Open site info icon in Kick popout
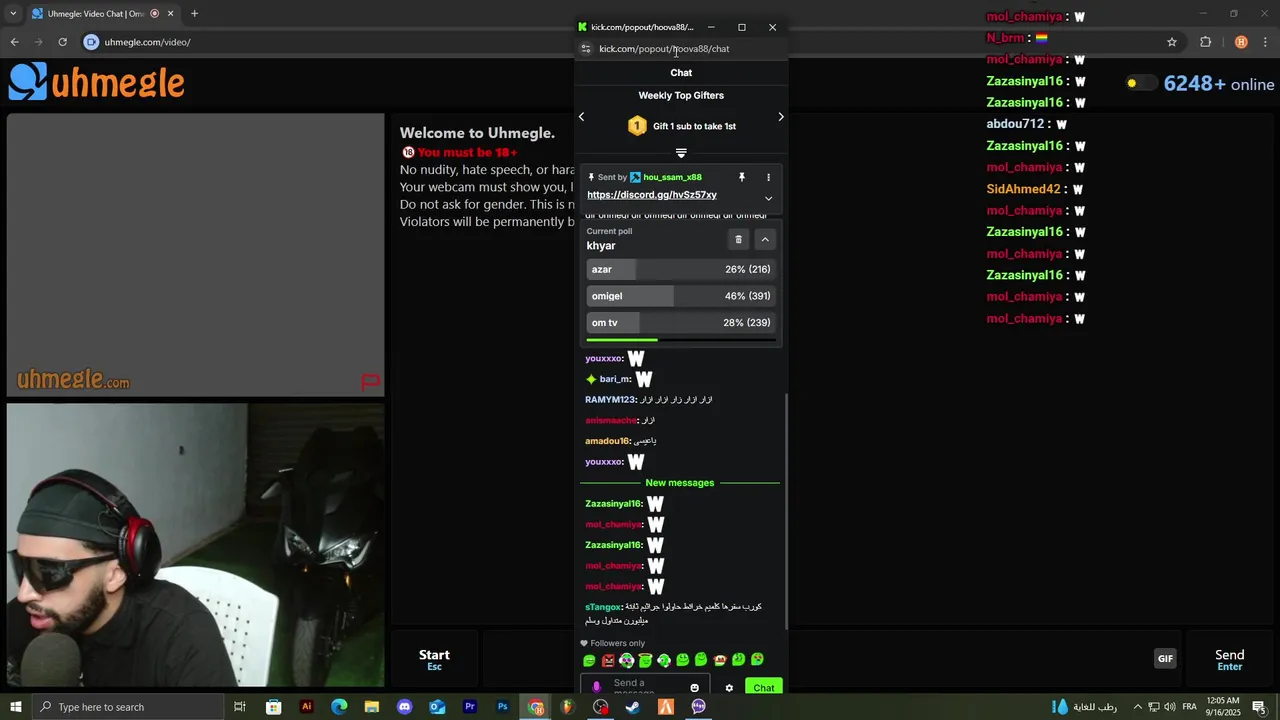 pos(586,49)
